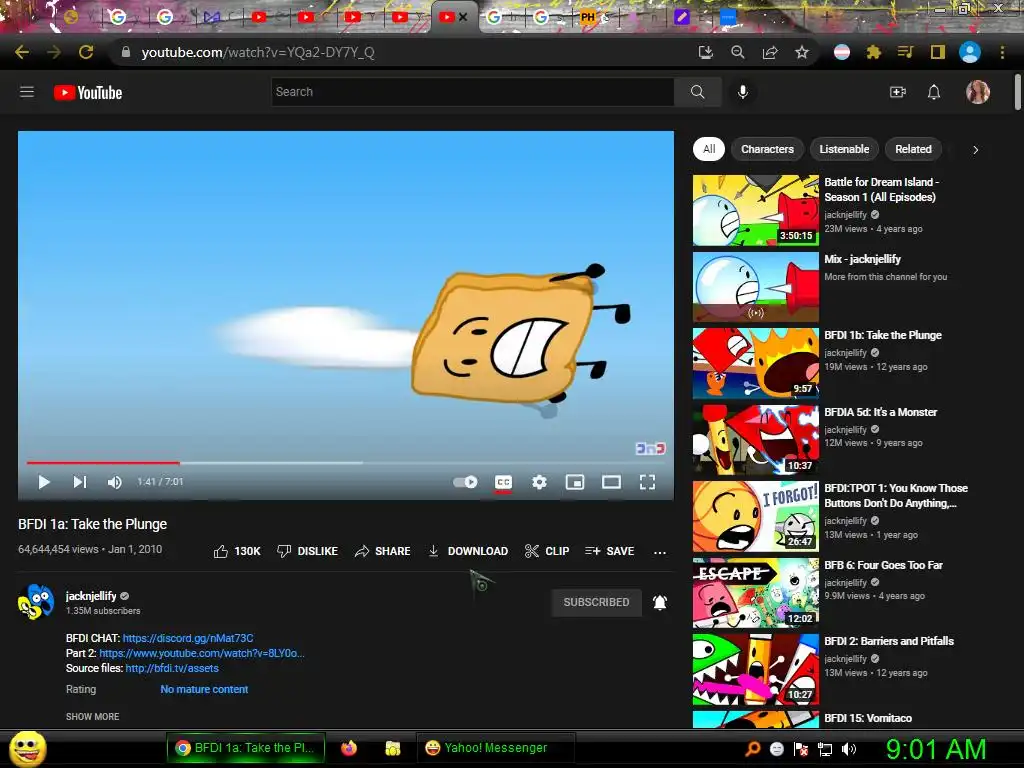Open the jacknjellify channel name link

pyautogui.click(x=91, y=596)
